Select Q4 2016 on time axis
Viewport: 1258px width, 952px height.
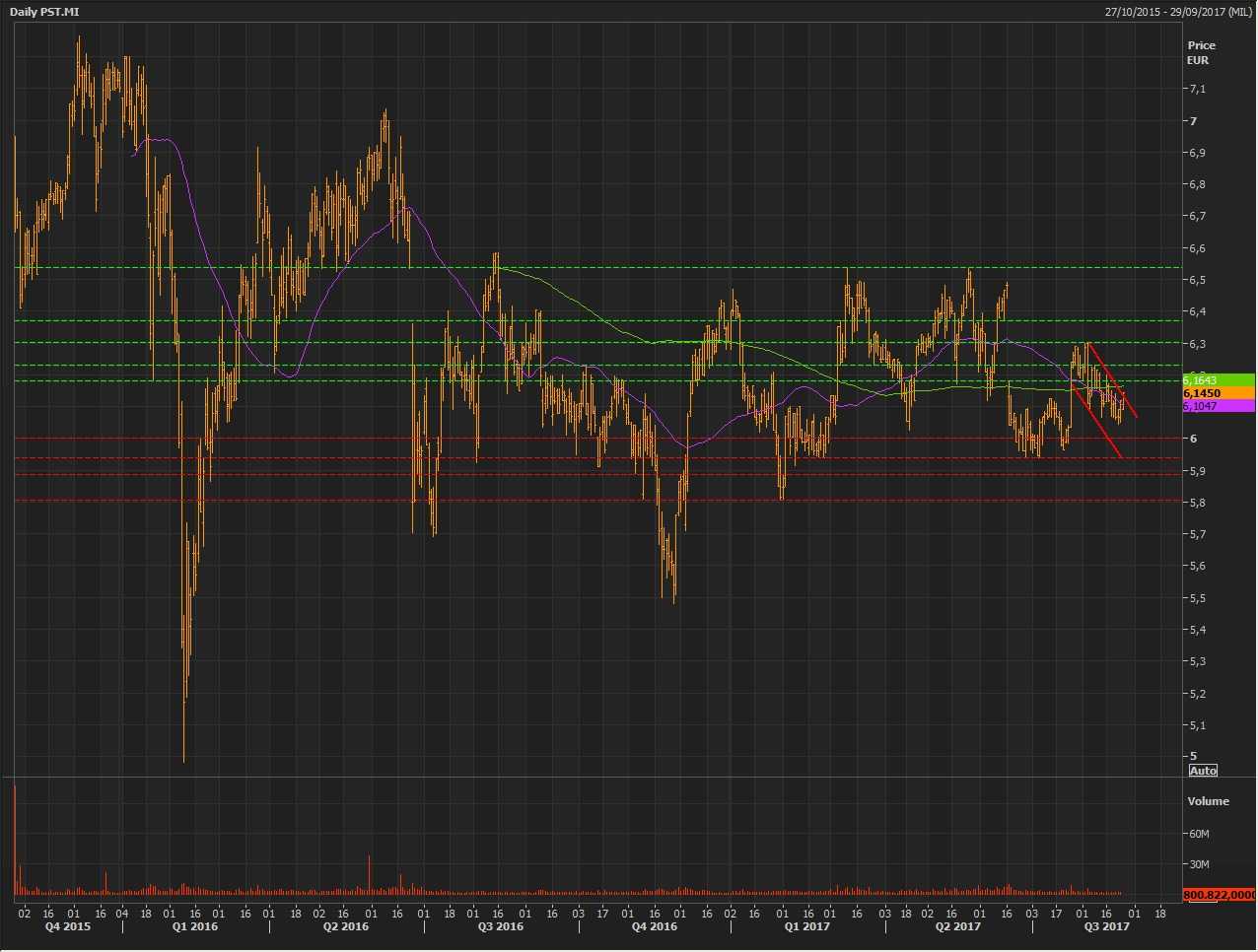655,926
